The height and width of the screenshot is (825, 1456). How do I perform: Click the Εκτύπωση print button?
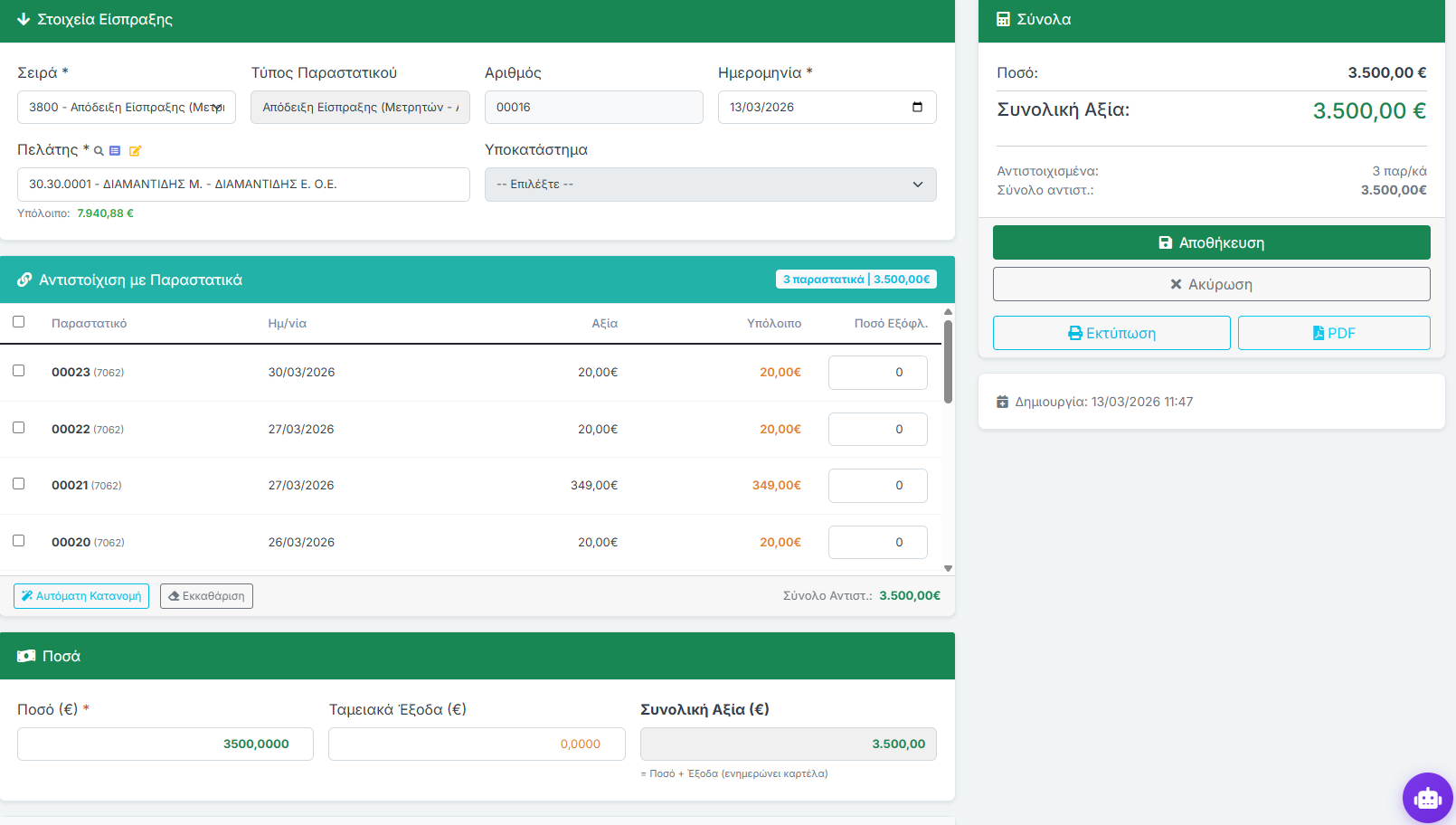coord(1111,333)
